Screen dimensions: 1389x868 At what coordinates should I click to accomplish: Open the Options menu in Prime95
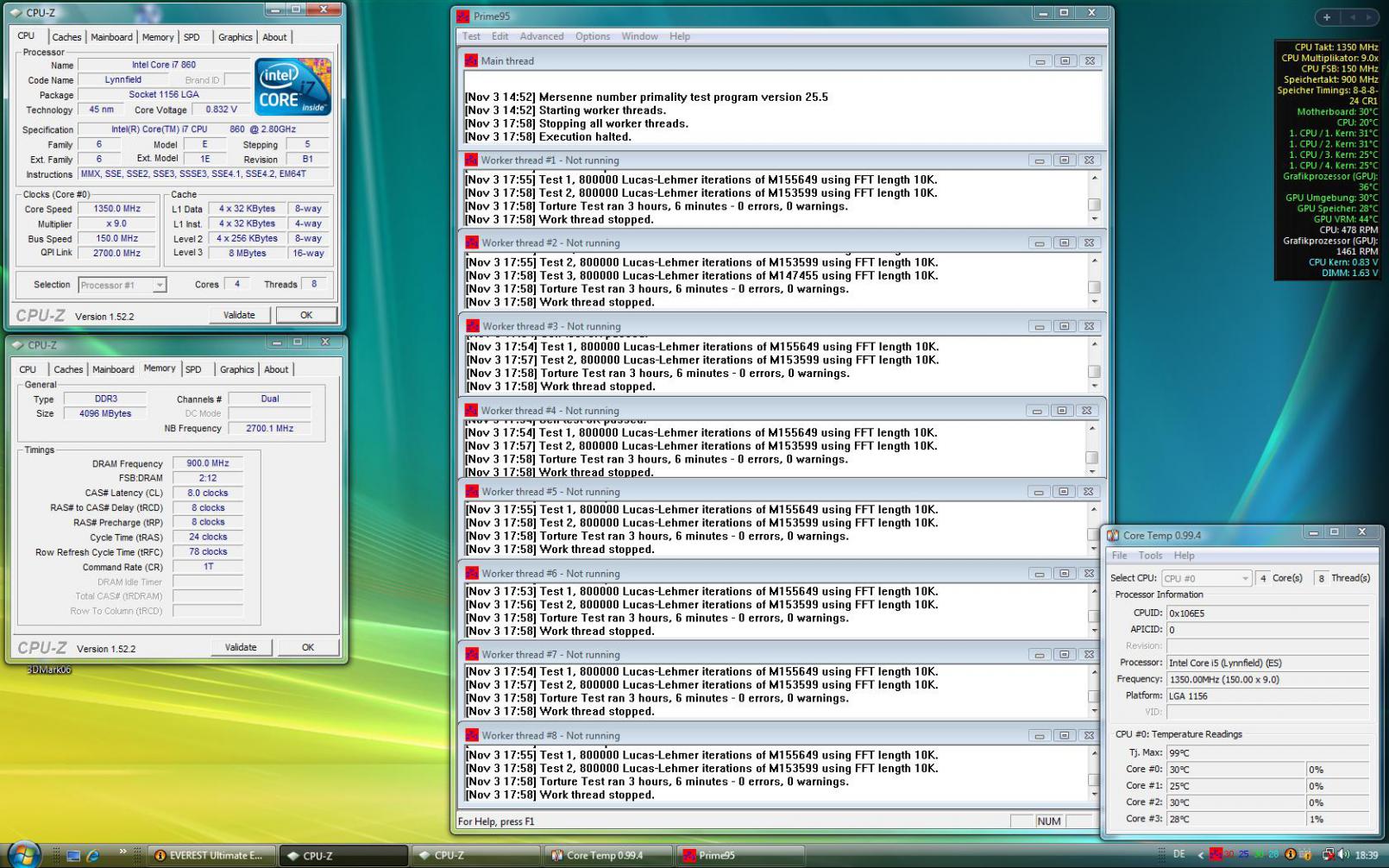pos(593,36)
